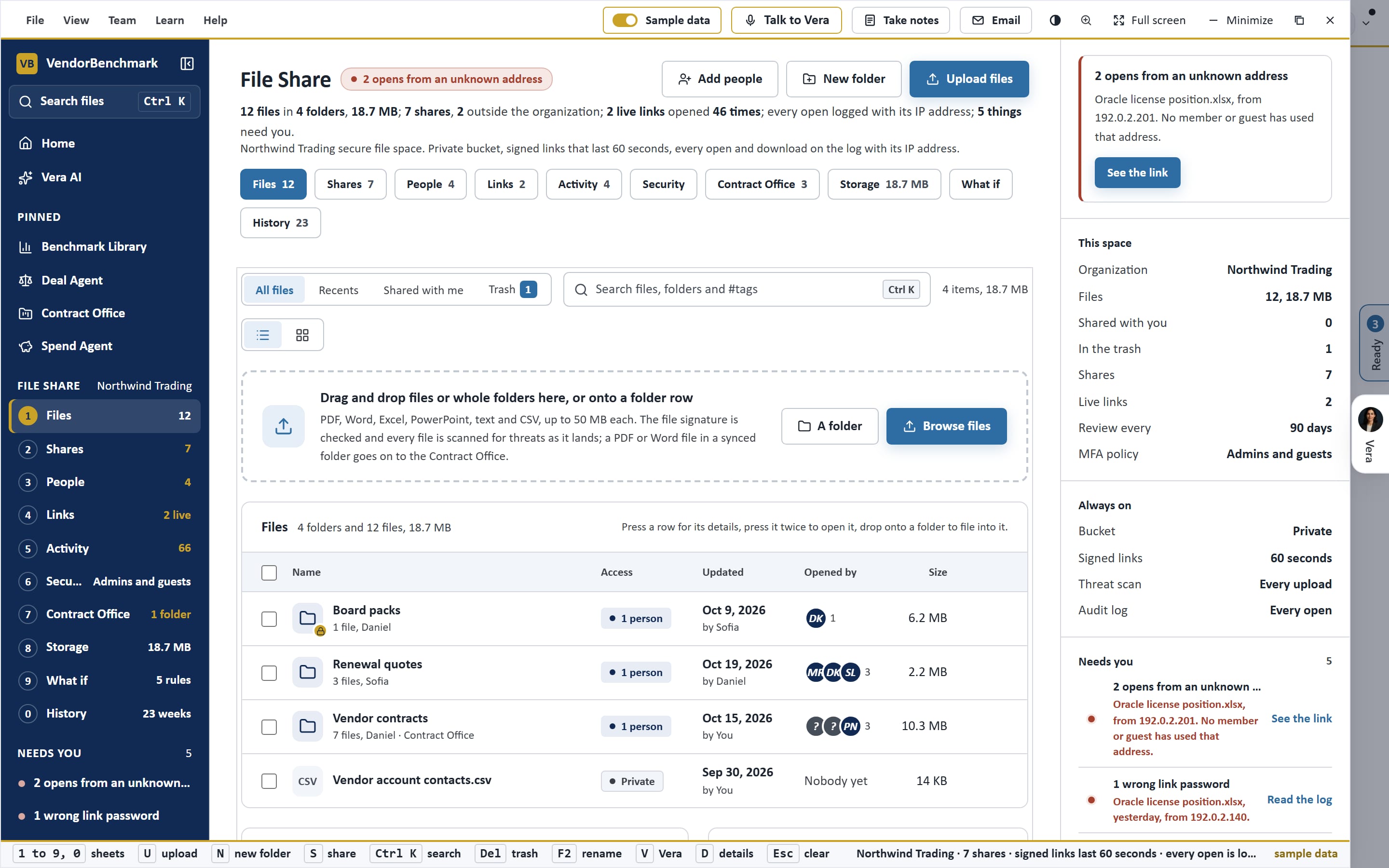1389x868 pixels.
Task: Collapse the sidebar panel icon
Action: [187, 63]
